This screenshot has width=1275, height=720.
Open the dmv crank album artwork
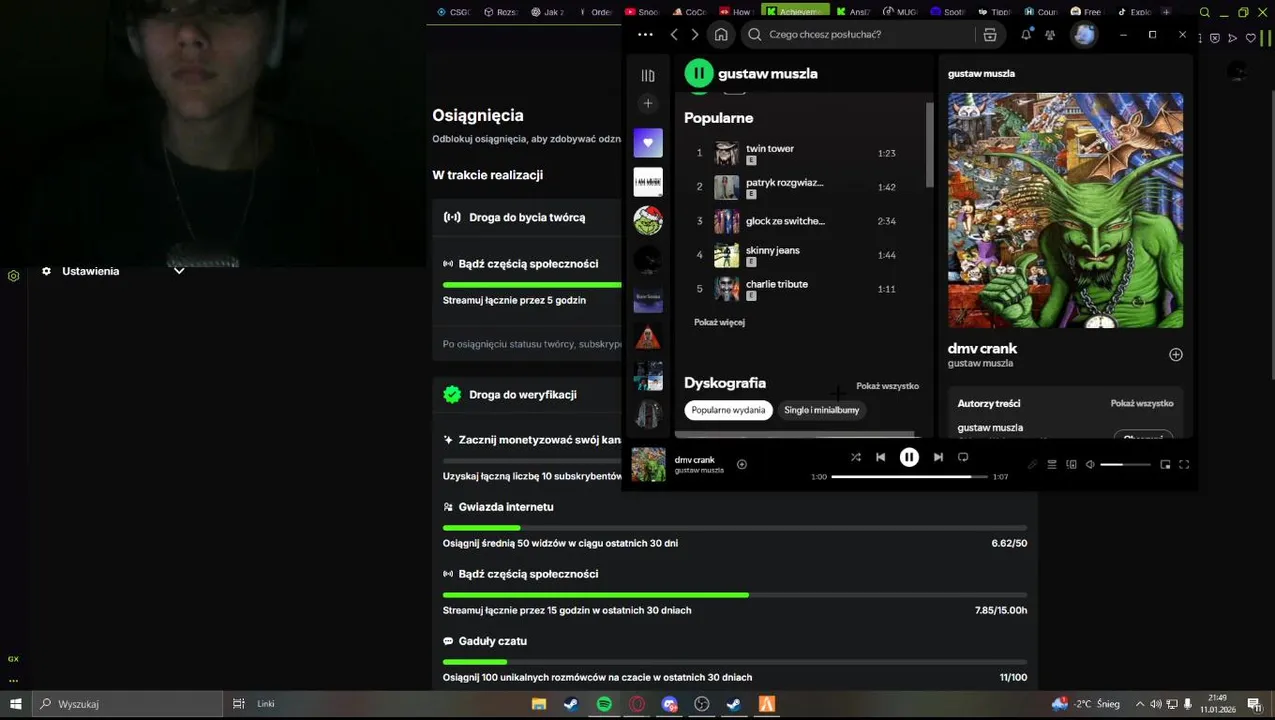coord(1065,210)
